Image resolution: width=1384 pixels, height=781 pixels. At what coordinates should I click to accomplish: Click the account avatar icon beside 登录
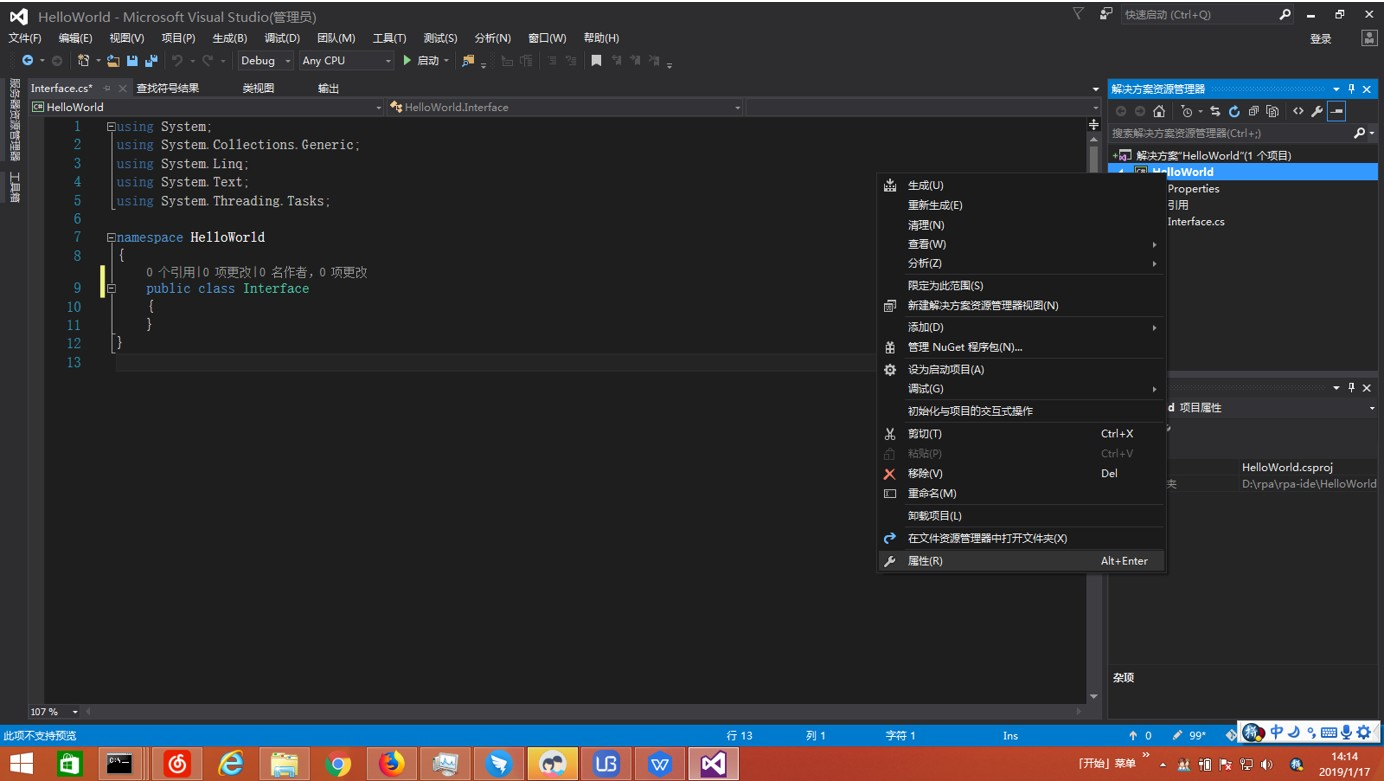click(x=1369, y=38)
